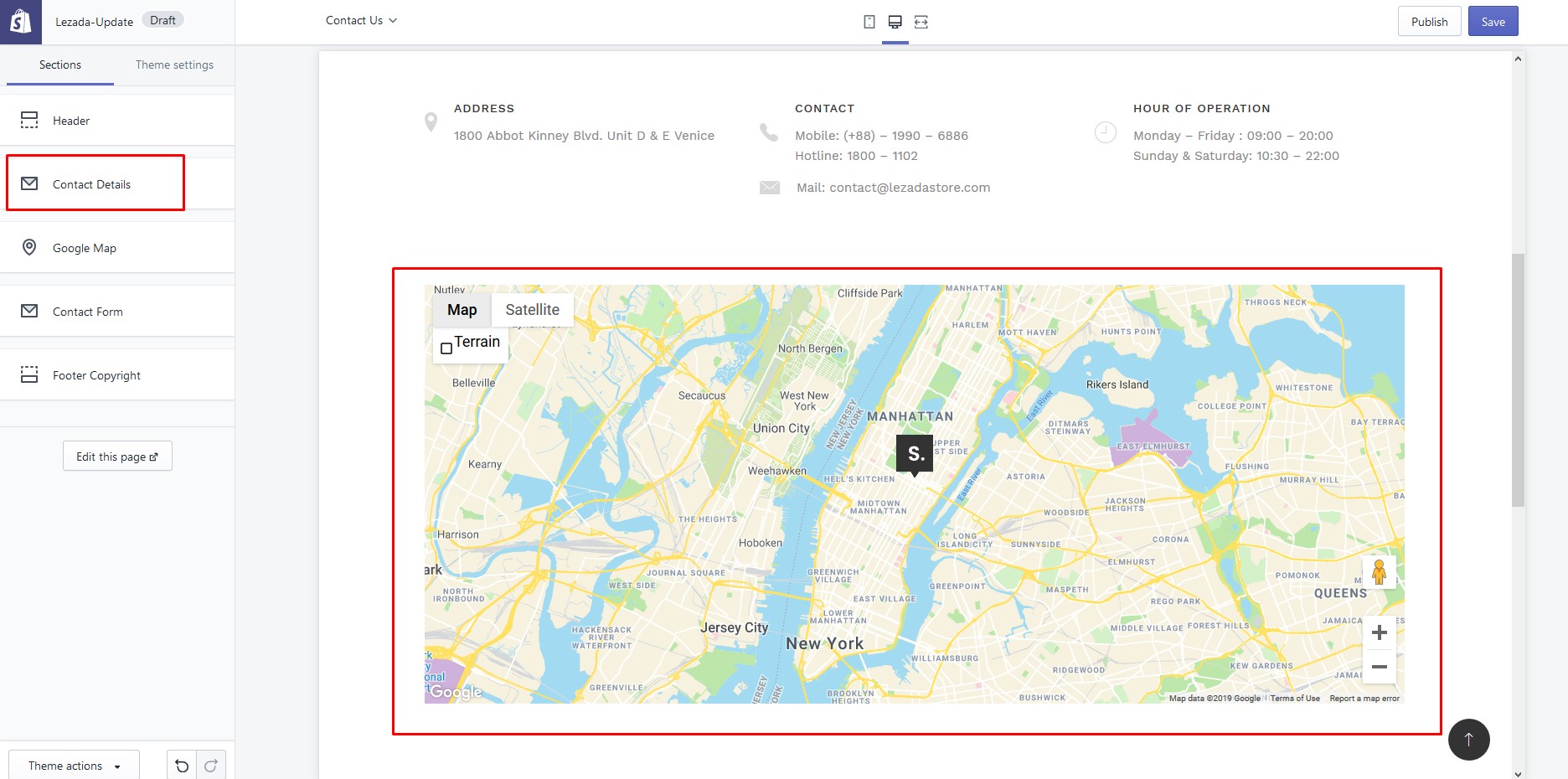This screenshot has width=1568, height=779.
Task: Click the Shopify logo icon
Action: click(x=20, y=22)
